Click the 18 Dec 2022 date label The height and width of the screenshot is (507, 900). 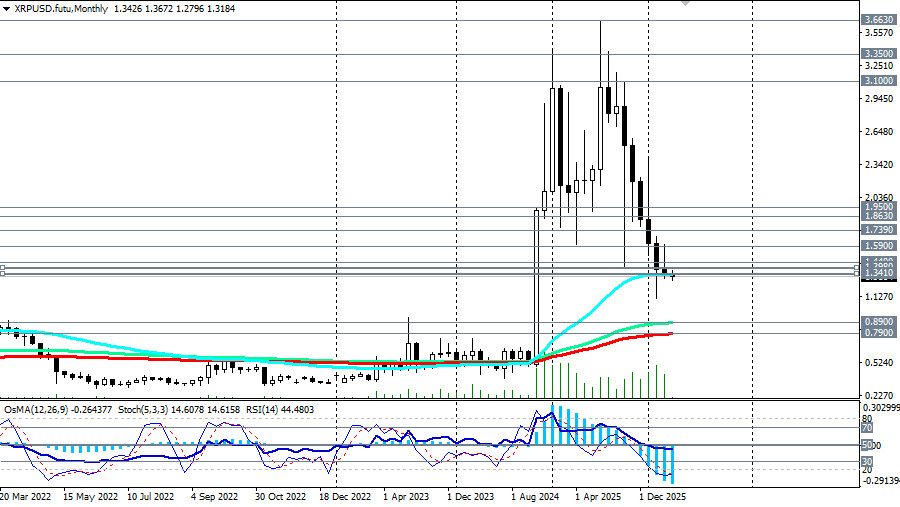point(346,495)
